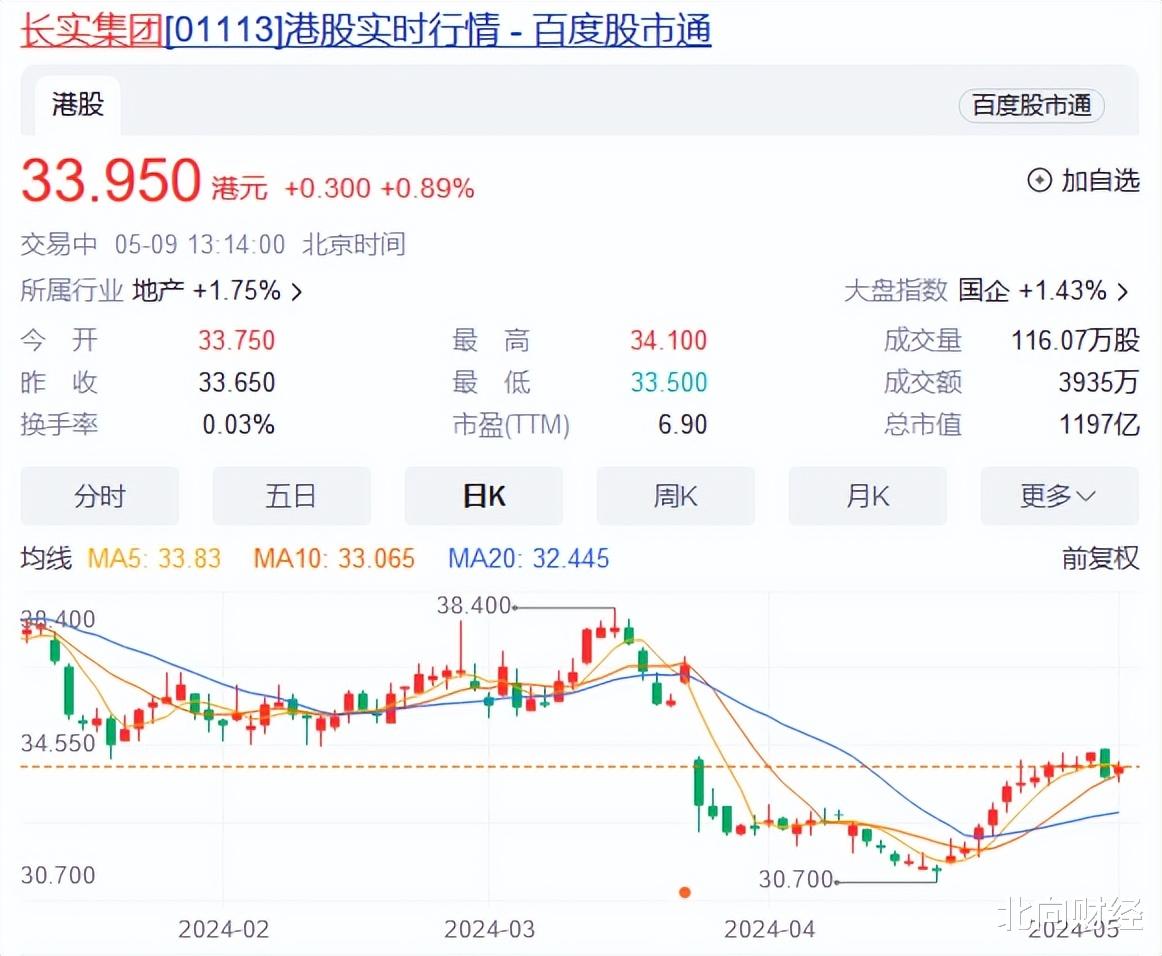Click the 最高 value 34.100
The image size is (1162, 956).
click(x=668, y=340)
